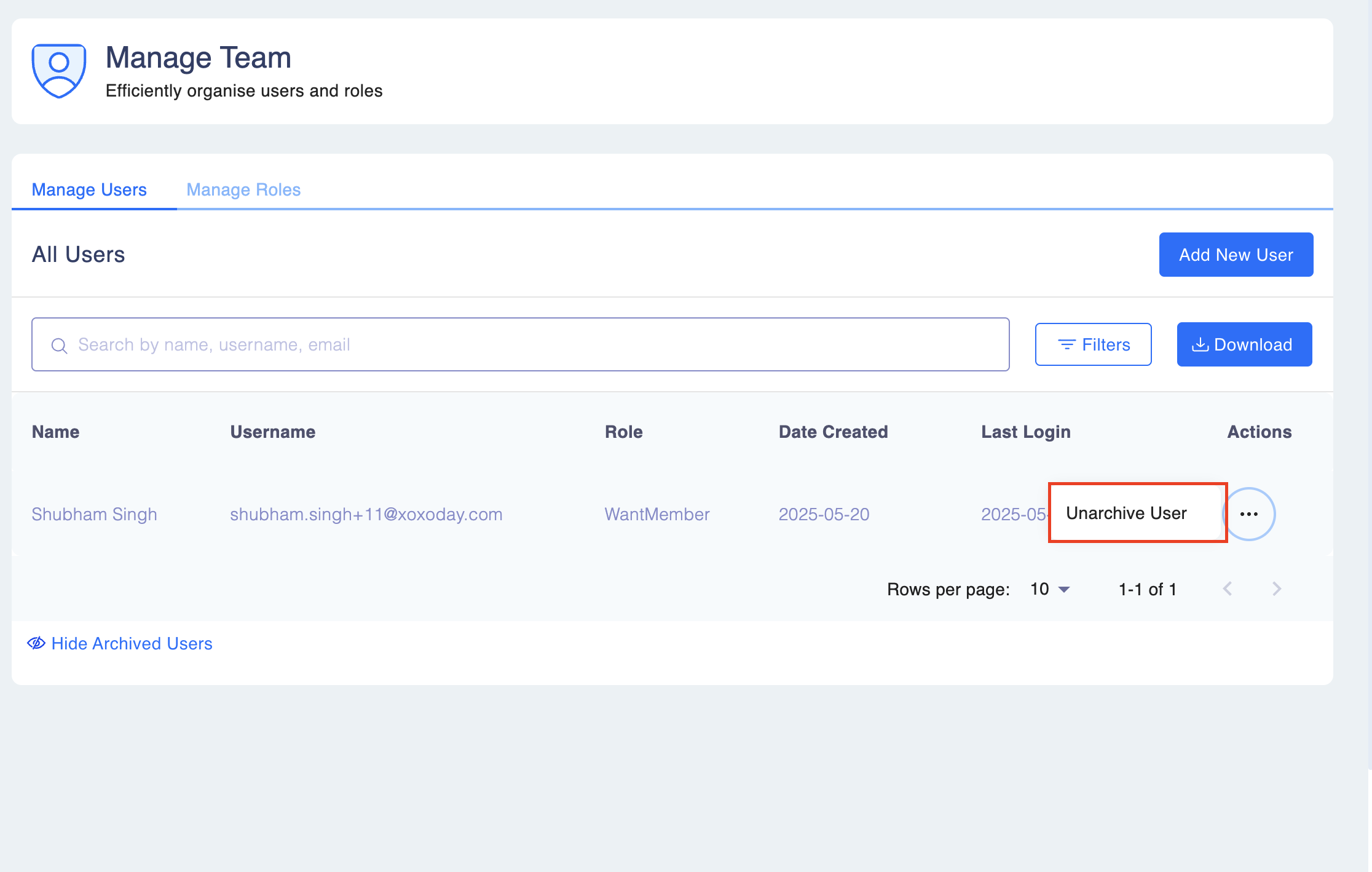Click the search magnifier icon
The image size is (1372, 872).
coord(59,346)
